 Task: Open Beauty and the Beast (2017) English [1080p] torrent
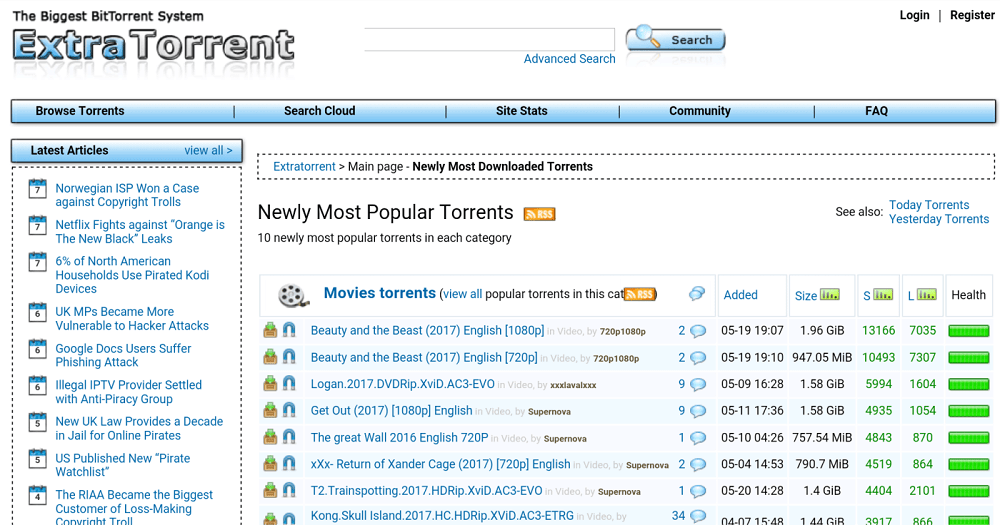[x=427, y=330]
